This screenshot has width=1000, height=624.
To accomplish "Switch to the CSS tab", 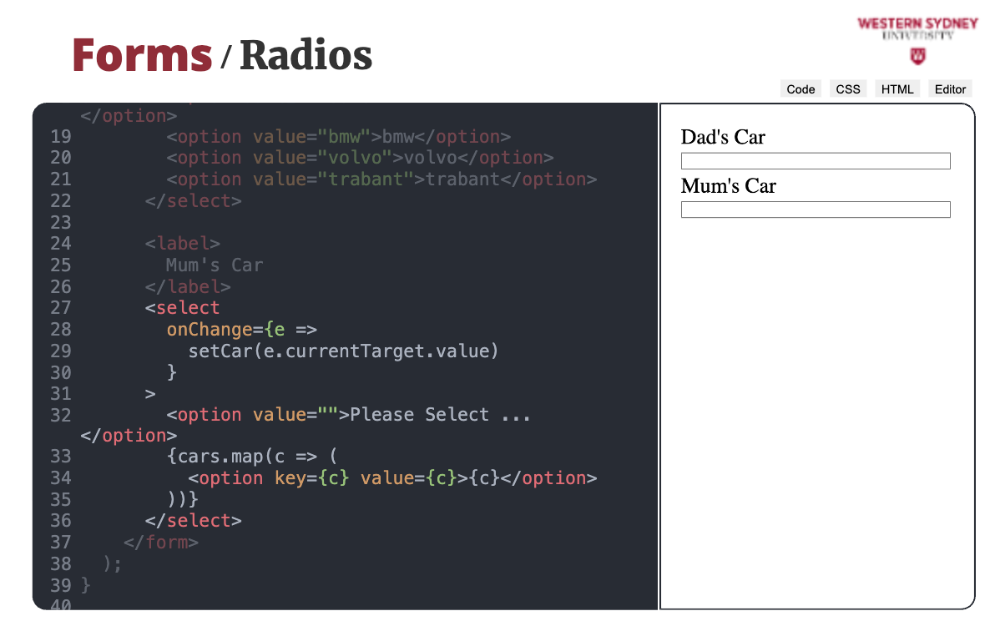I will point(848,89).
